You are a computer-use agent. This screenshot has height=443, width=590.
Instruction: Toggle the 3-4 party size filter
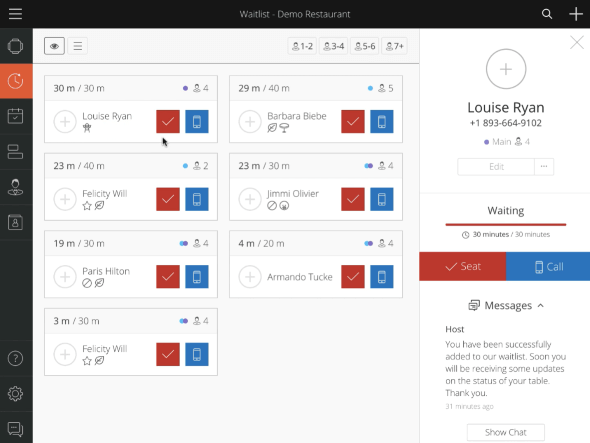point(334,46)
